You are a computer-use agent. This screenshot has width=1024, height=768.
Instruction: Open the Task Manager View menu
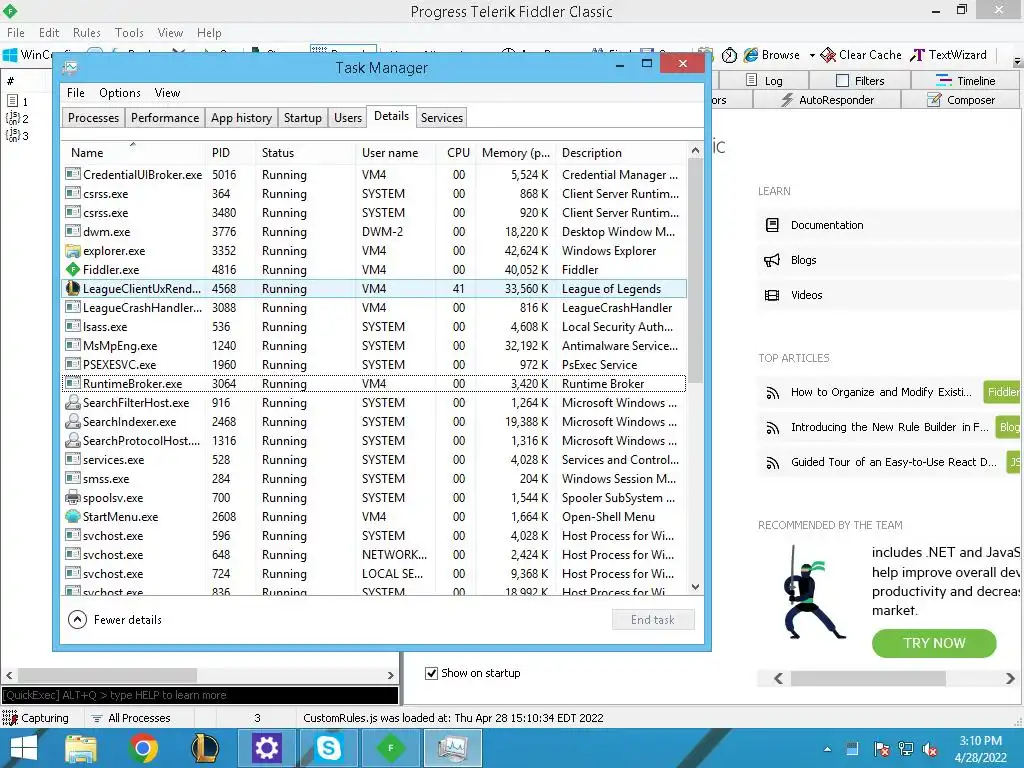point(167,93)
